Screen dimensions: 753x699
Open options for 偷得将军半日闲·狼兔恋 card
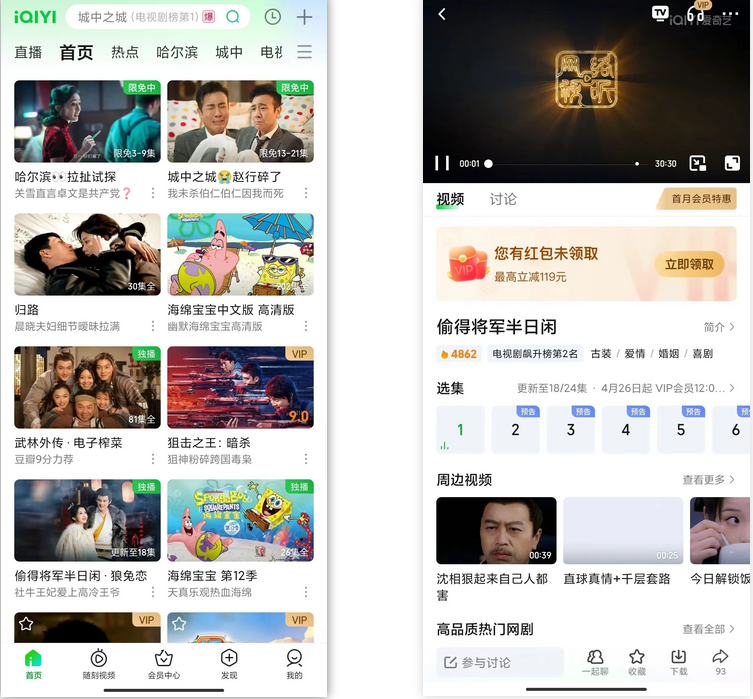click(x=153, y=592)
